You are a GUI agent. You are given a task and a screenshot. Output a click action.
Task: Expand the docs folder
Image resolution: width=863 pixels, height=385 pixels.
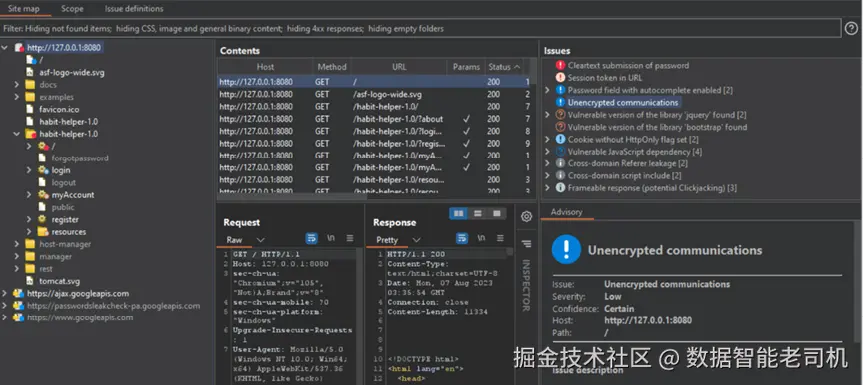(x=17, y=85)
